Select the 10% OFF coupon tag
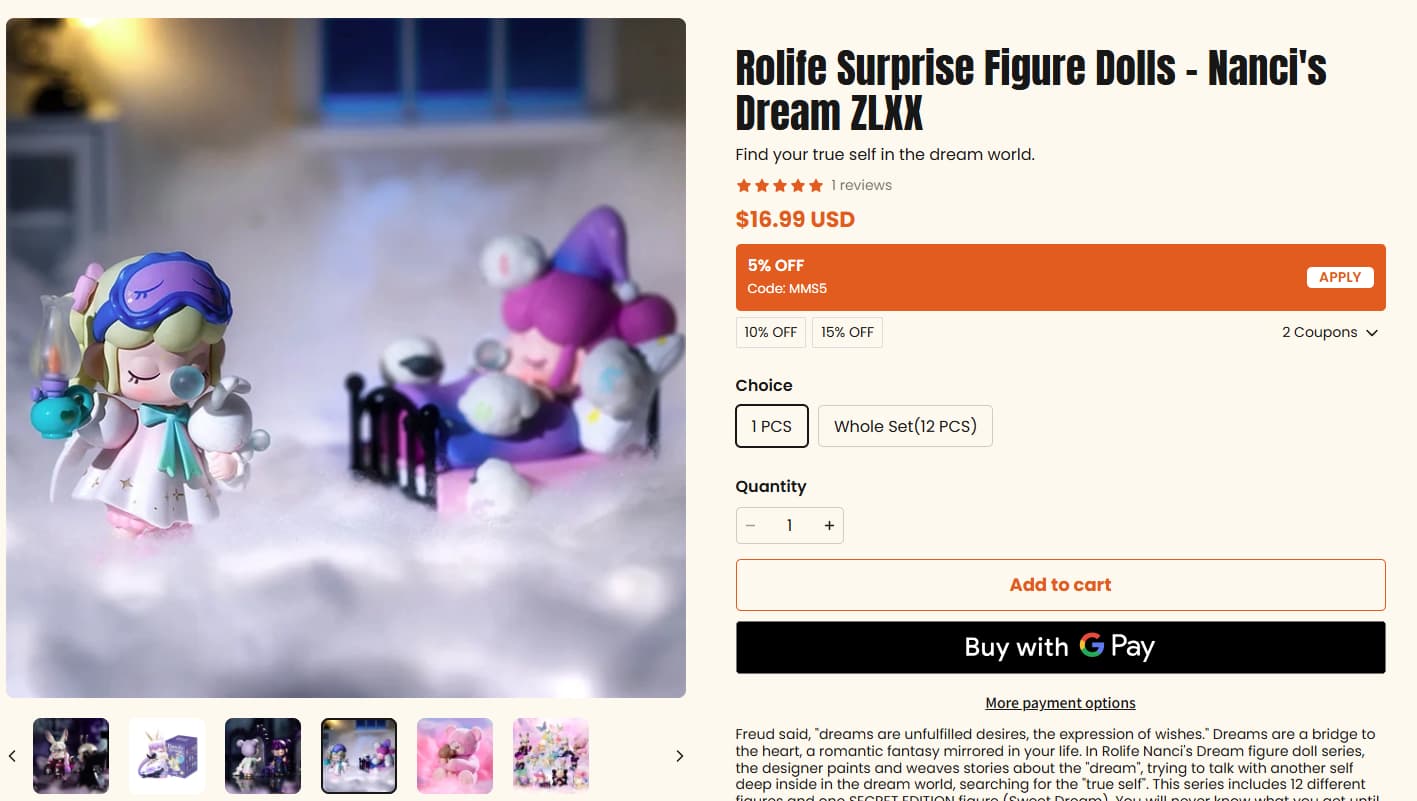The height and width of the screenshot is (801, 1417). (771, 332)
